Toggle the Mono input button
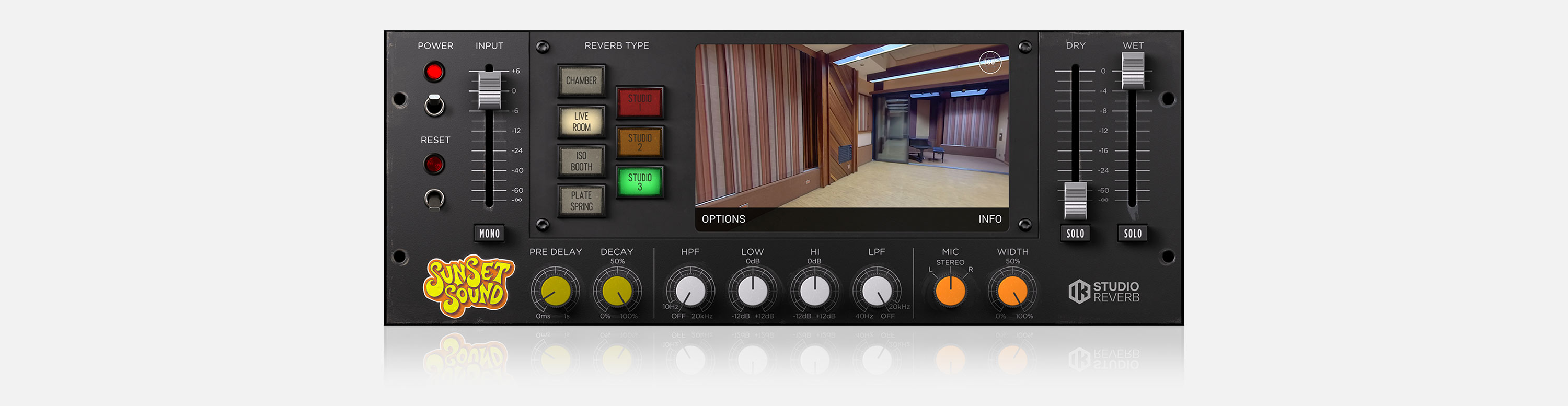The height and width of the screenshot is (406, 1568). pos(489,233)
